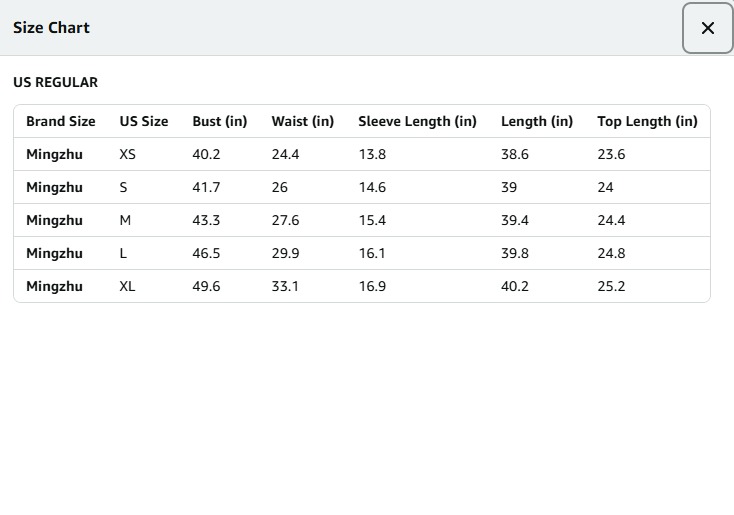Select the US REGULAR section heading
Image resolution: width=734 pixels, height=515 pixels.
point(55,82)
